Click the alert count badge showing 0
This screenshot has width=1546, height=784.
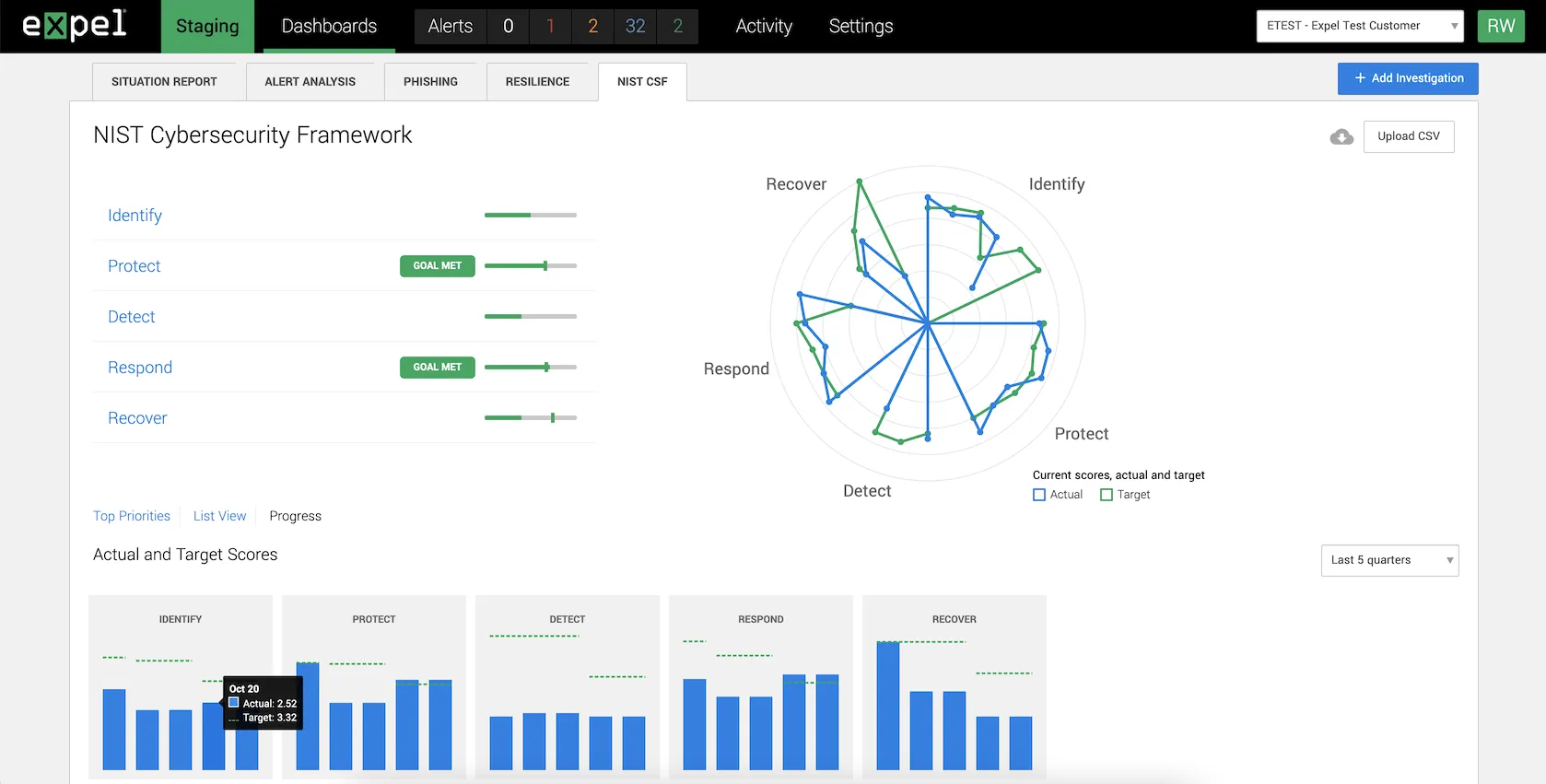508,27
